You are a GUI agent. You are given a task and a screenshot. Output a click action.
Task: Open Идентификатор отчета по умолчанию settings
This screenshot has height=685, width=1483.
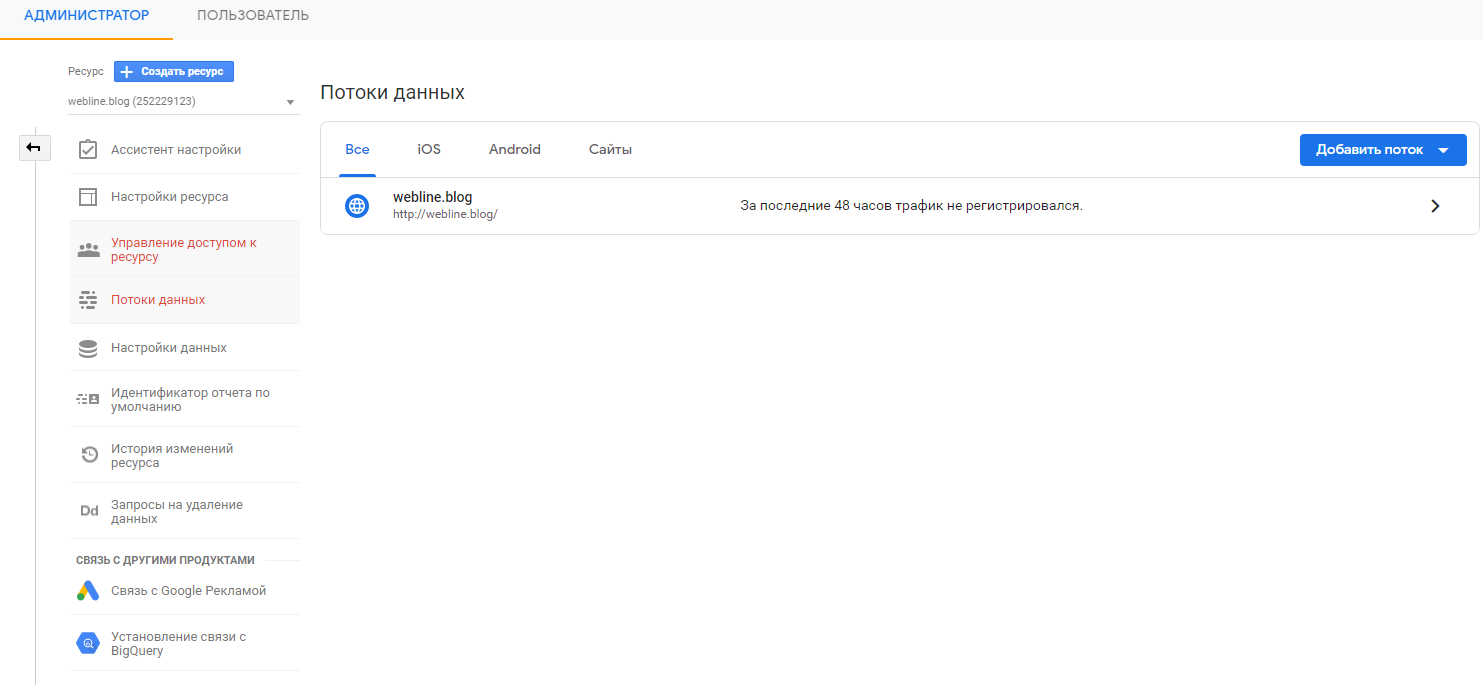190,400
